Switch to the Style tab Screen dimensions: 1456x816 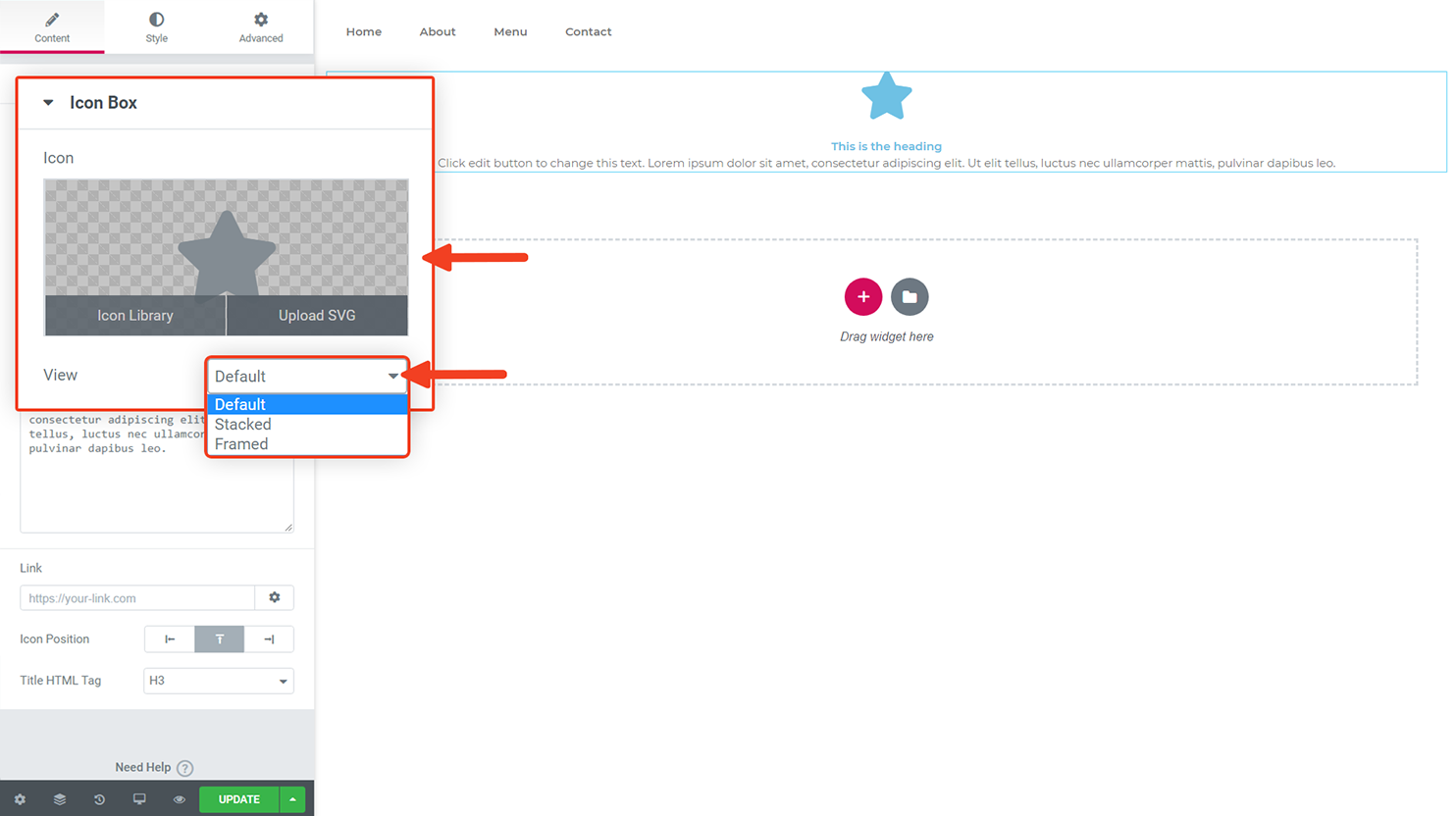coord(156,26)
